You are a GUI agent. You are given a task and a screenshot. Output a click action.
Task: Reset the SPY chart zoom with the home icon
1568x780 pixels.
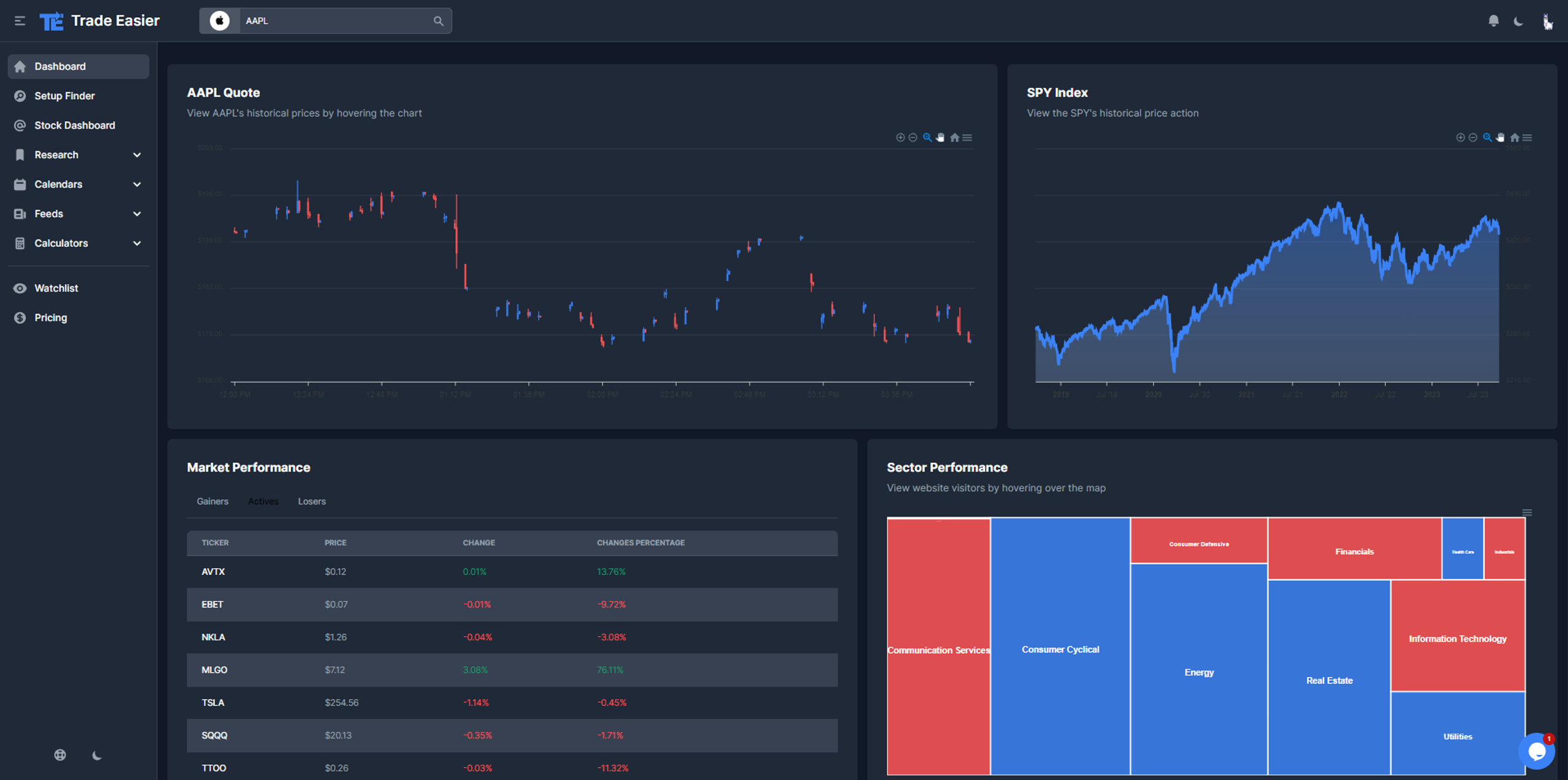tap(1515, 138)
